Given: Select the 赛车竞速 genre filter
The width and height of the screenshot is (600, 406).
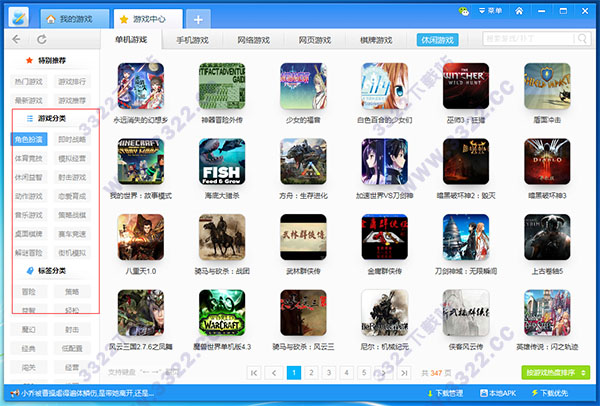Looking at the screenshot, I should click(72, 234).
